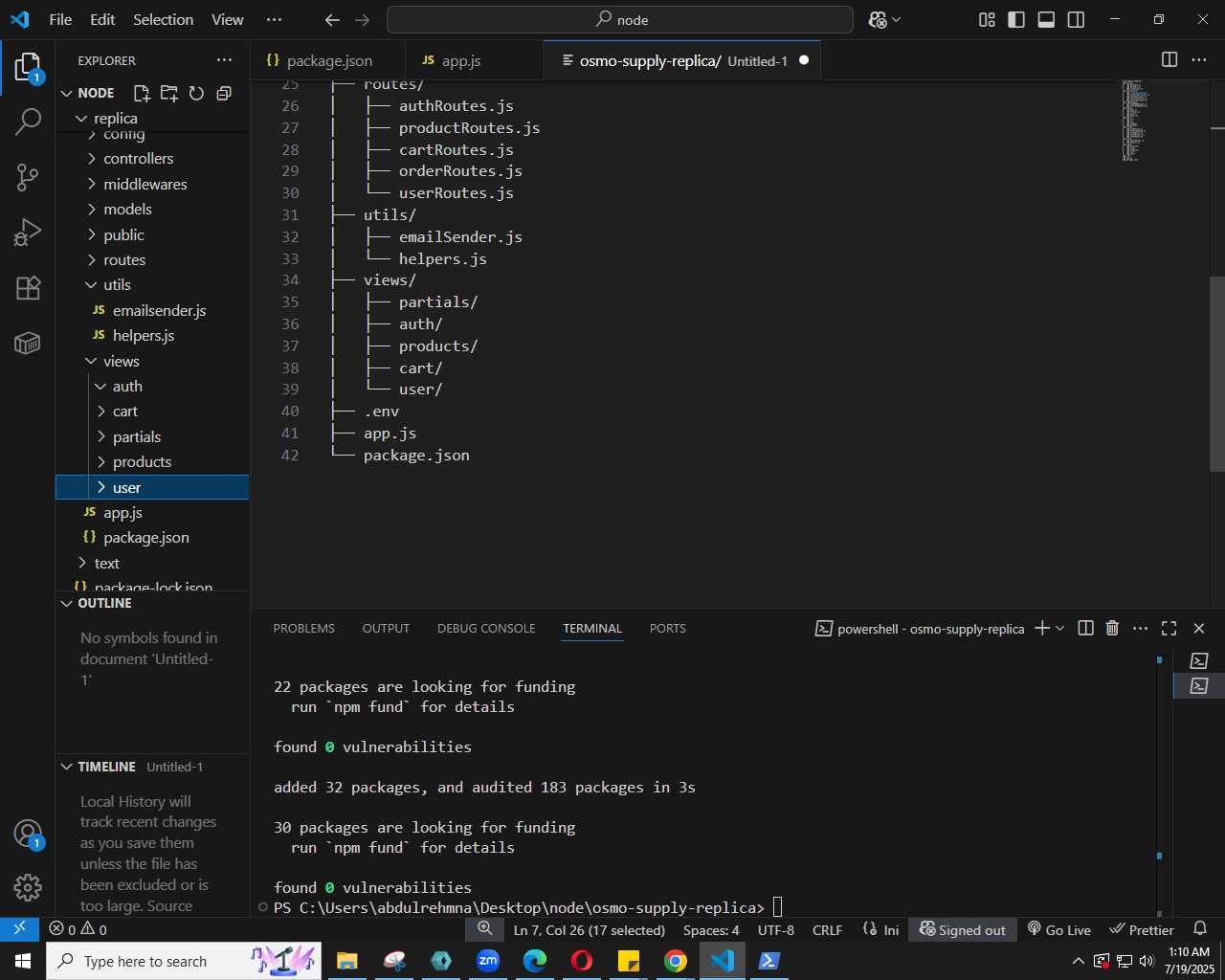Open the View menu
The height and width of the screenshot is (980, 1225).
(228, 19)
